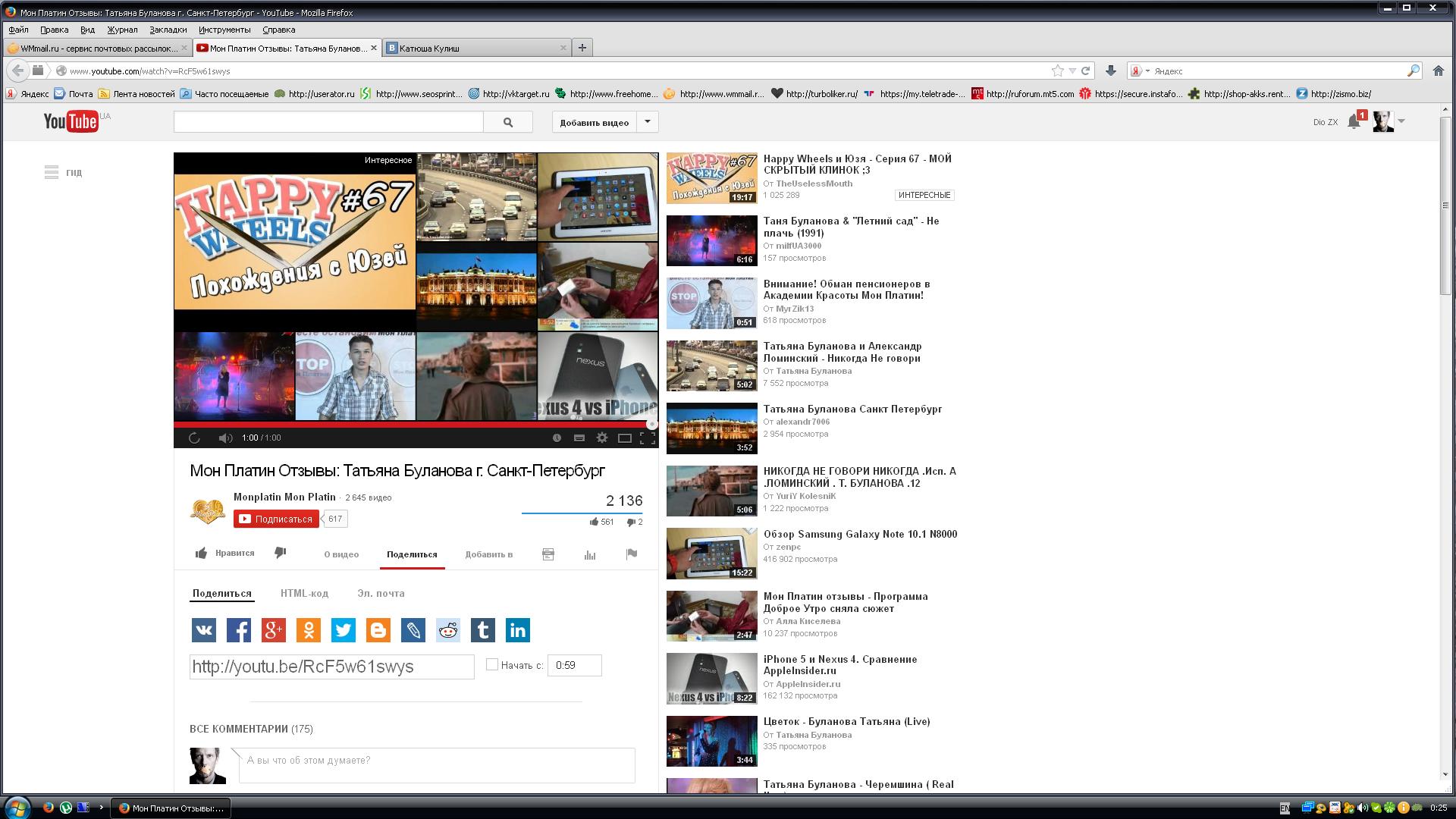Switch to the HTML-код tab
Viewport: 1456px width, 819px height.
click(x=304, y=593)
